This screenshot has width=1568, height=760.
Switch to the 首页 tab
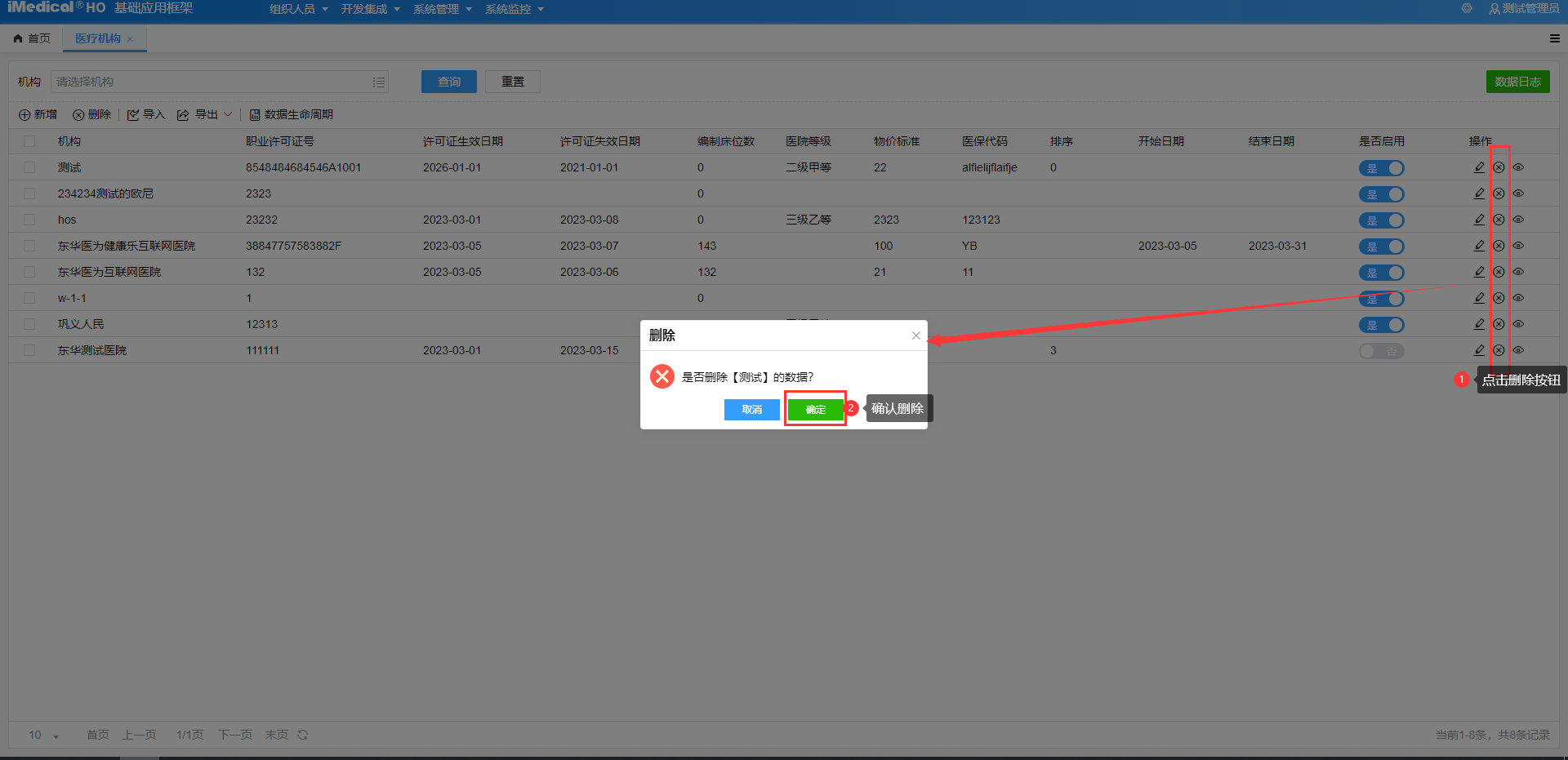tap(33, 38)
